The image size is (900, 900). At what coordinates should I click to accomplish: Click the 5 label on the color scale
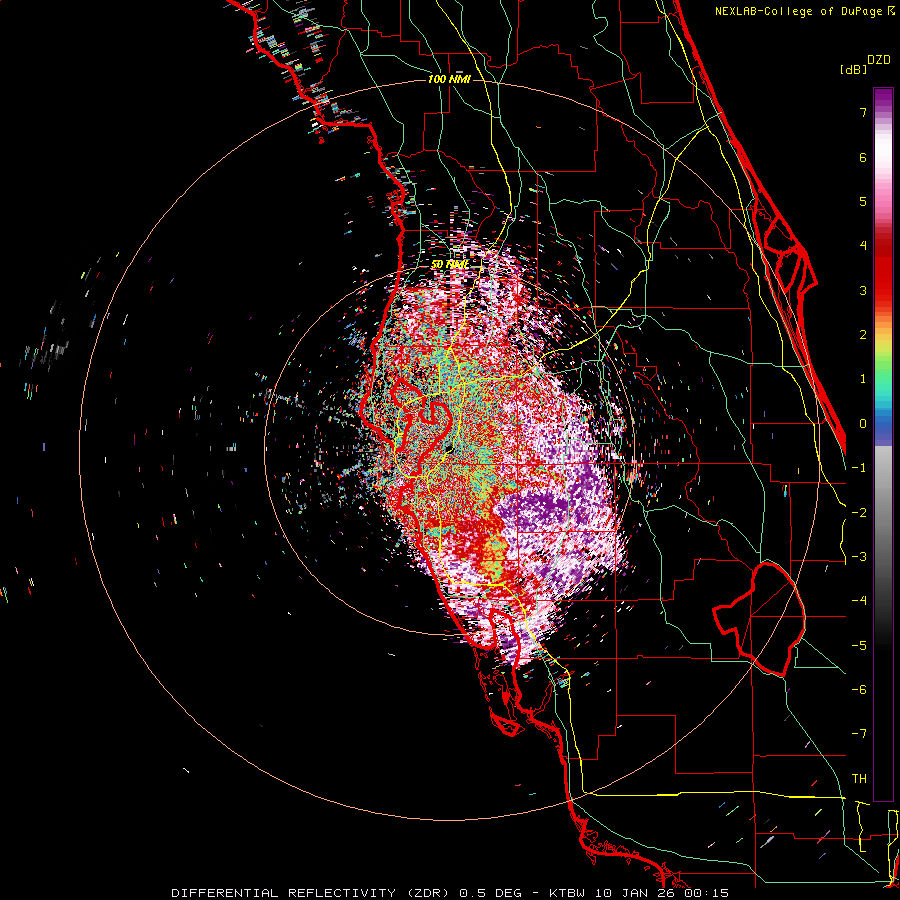click(863, 201)
